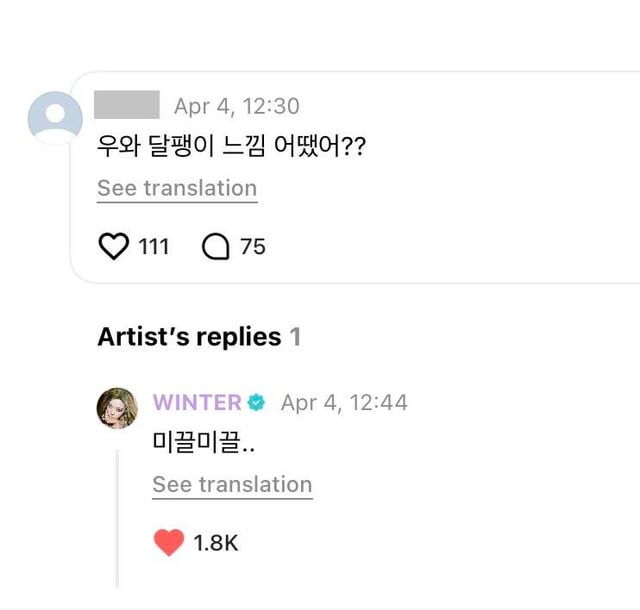
Task: Click the 1.8K likes count
Action: 216,543
